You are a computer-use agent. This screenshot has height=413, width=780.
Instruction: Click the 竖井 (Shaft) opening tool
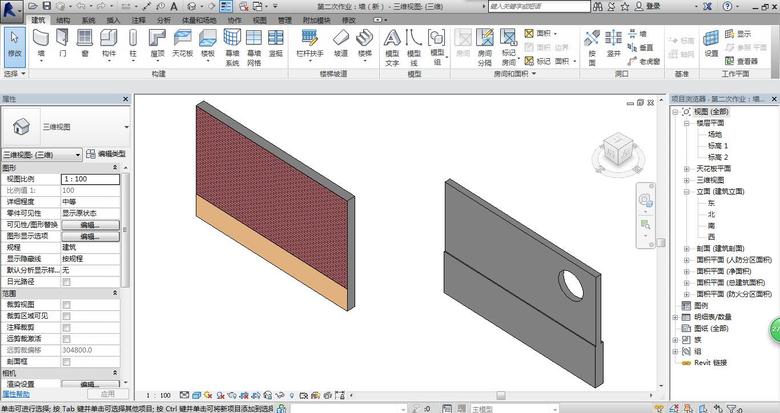click(x=615, y=42)
